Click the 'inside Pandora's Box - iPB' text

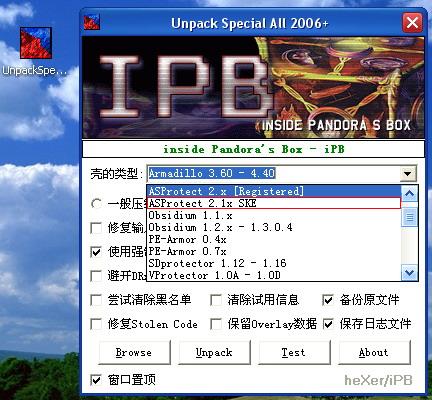pos(254,149)
